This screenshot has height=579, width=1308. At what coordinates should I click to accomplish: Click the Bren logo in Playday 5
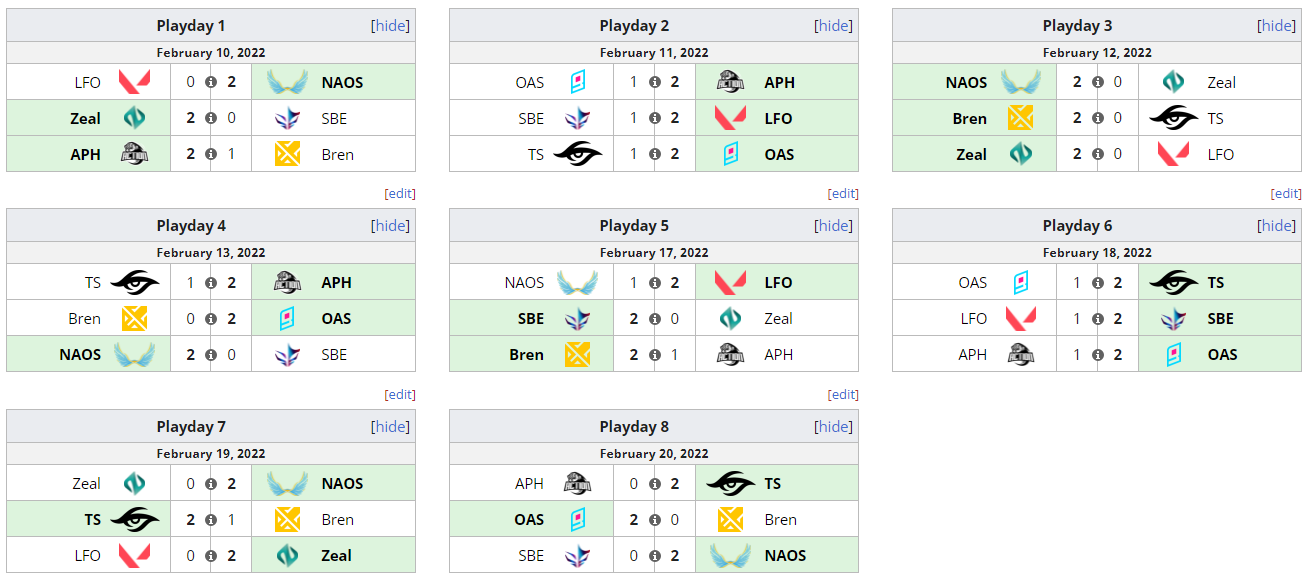click(577, 355)
